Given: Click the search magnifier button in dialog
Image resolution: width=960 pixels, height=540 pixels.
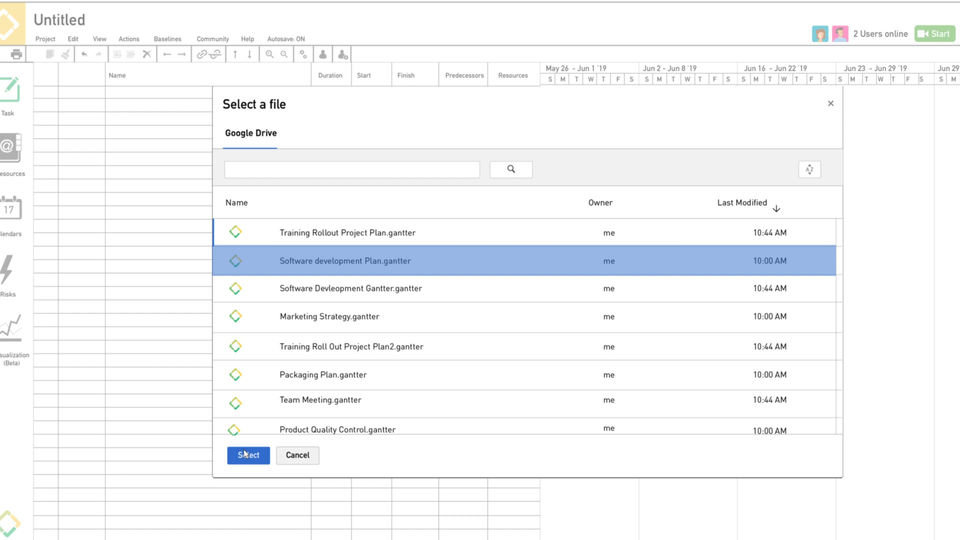Looking at the screenshot, I should point(511,169).
